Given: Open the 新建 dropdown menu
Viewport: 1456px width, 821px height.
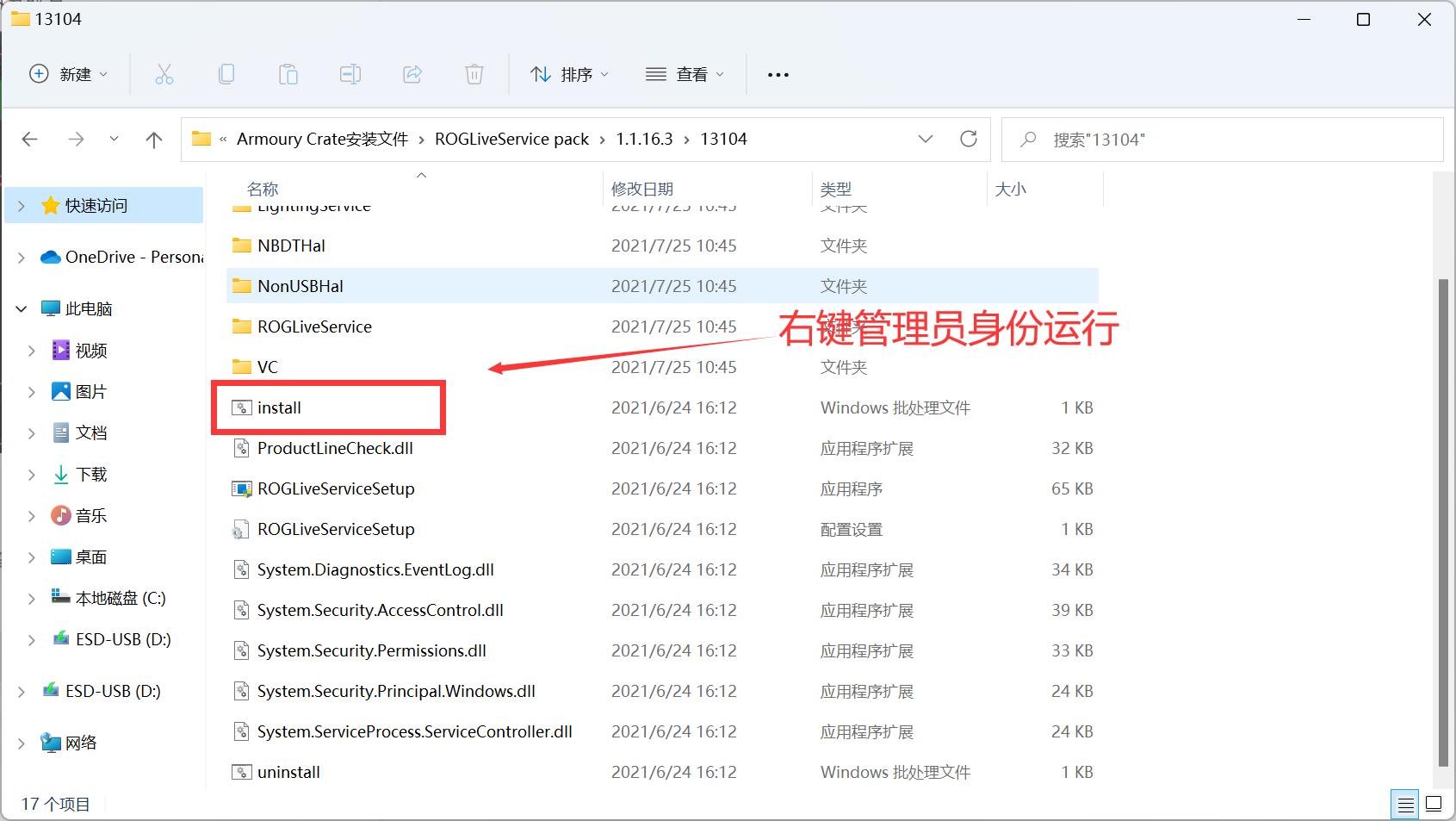Looking at the screenshot, I should click(x=69, y=74).
